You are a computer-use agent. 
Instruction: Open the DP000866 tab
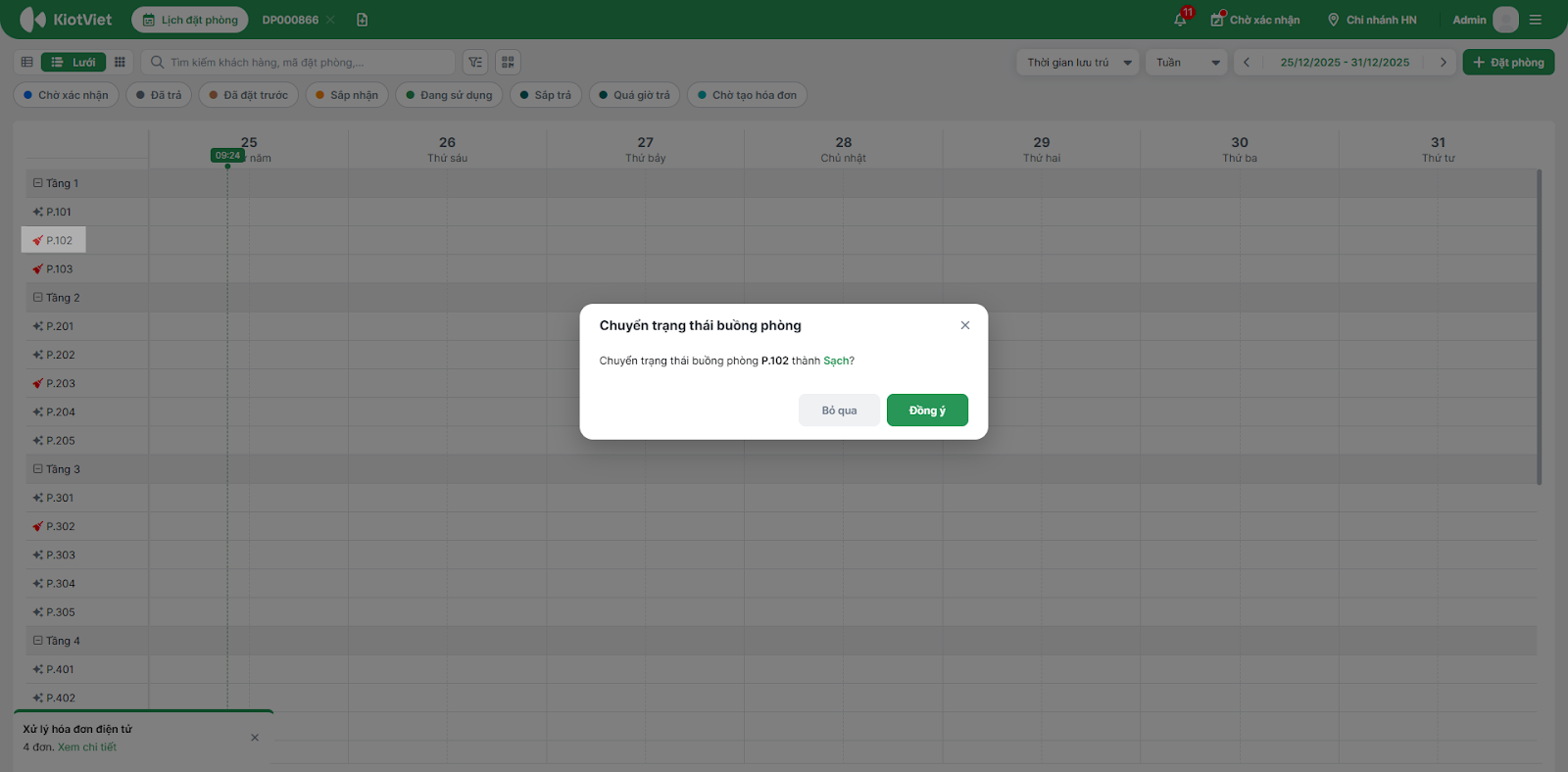click(x=290, y=20)
